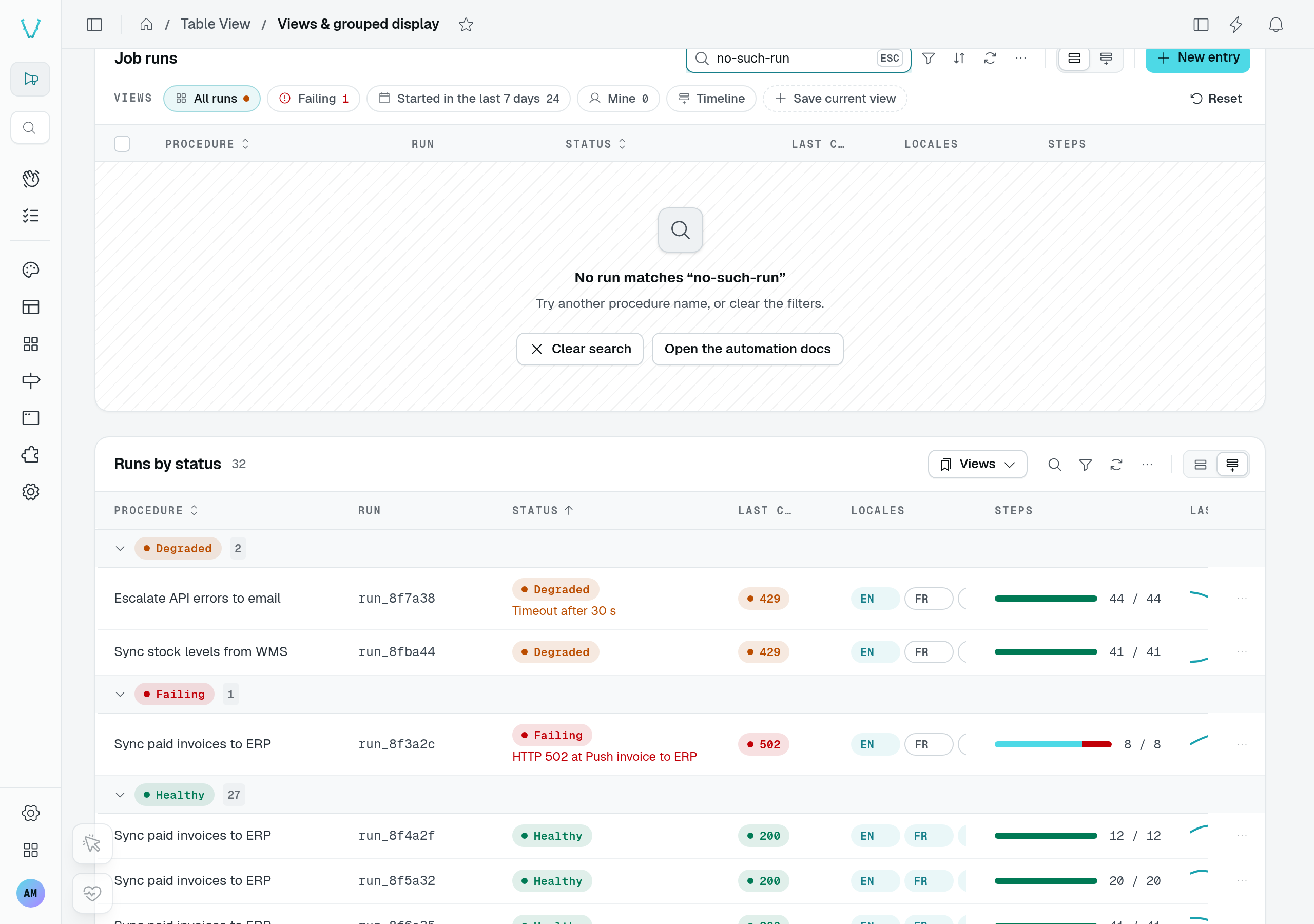Click Clear search button
This screenshot has width=1314, height=924.
point(579,349)
